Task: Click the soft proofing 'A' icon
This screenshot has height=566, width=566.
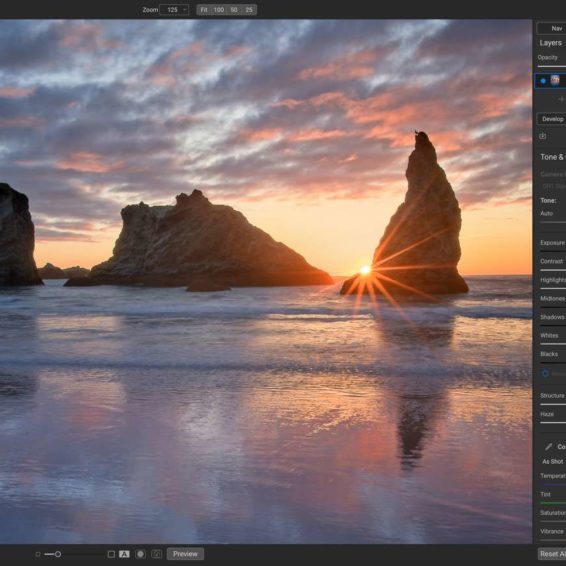Action: click(x=124, y=554)
